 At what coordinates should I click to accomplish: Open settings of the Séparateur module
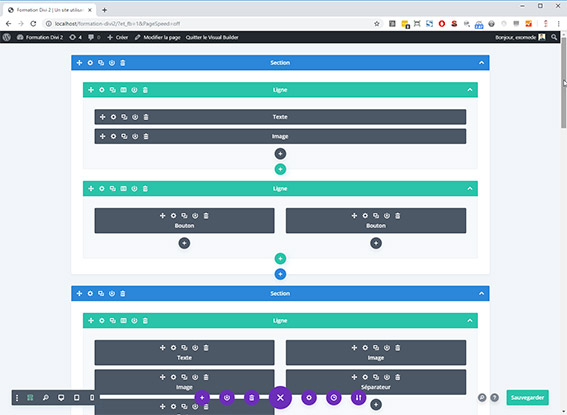365,377
